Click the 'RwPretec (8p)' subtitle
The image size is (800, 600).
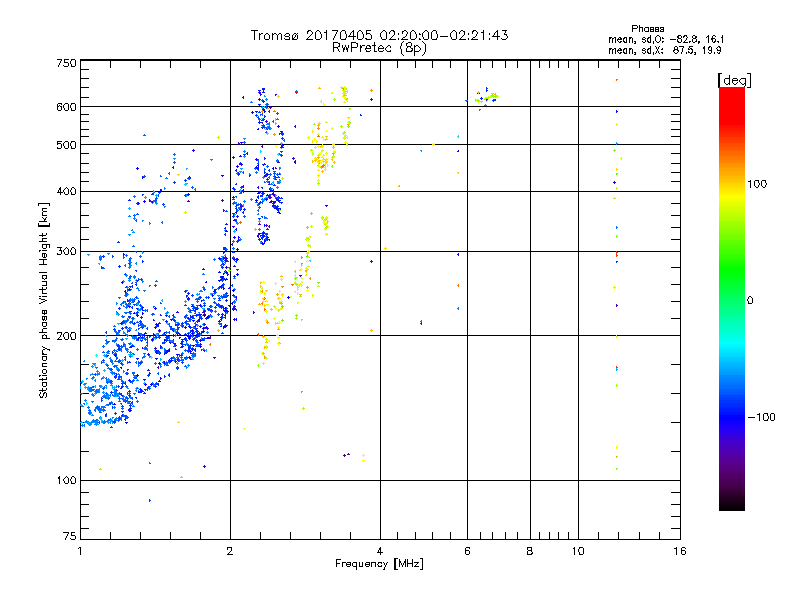[379, 48]
